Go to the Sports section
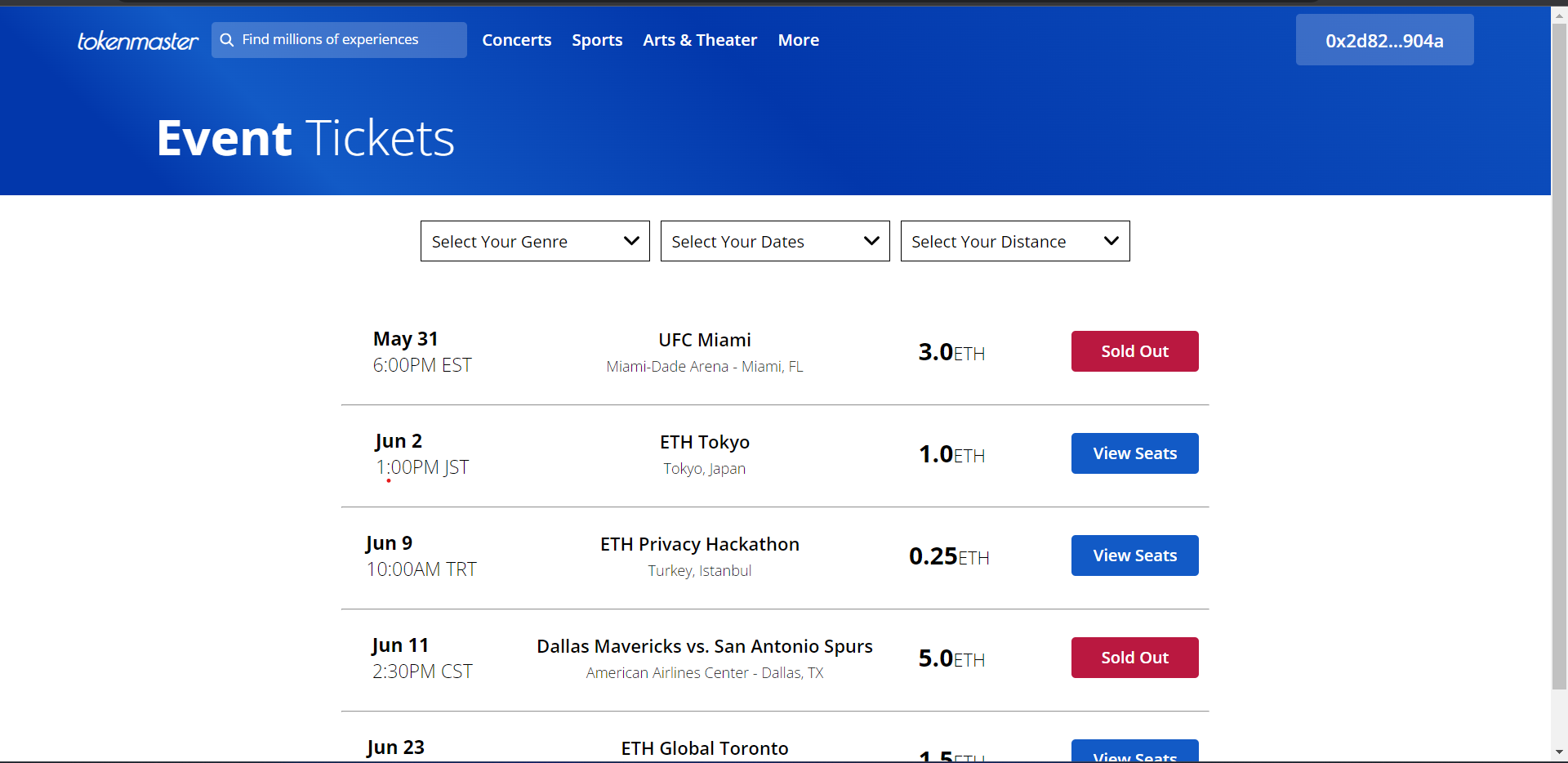1568x763 pixels. coord(597,40)
